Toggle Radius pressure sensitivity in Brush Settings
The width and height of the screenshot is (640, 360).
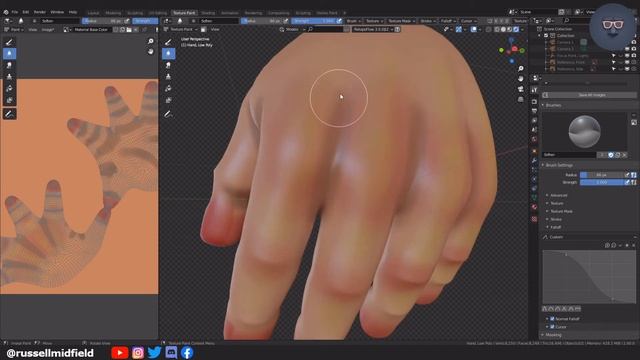627,175
